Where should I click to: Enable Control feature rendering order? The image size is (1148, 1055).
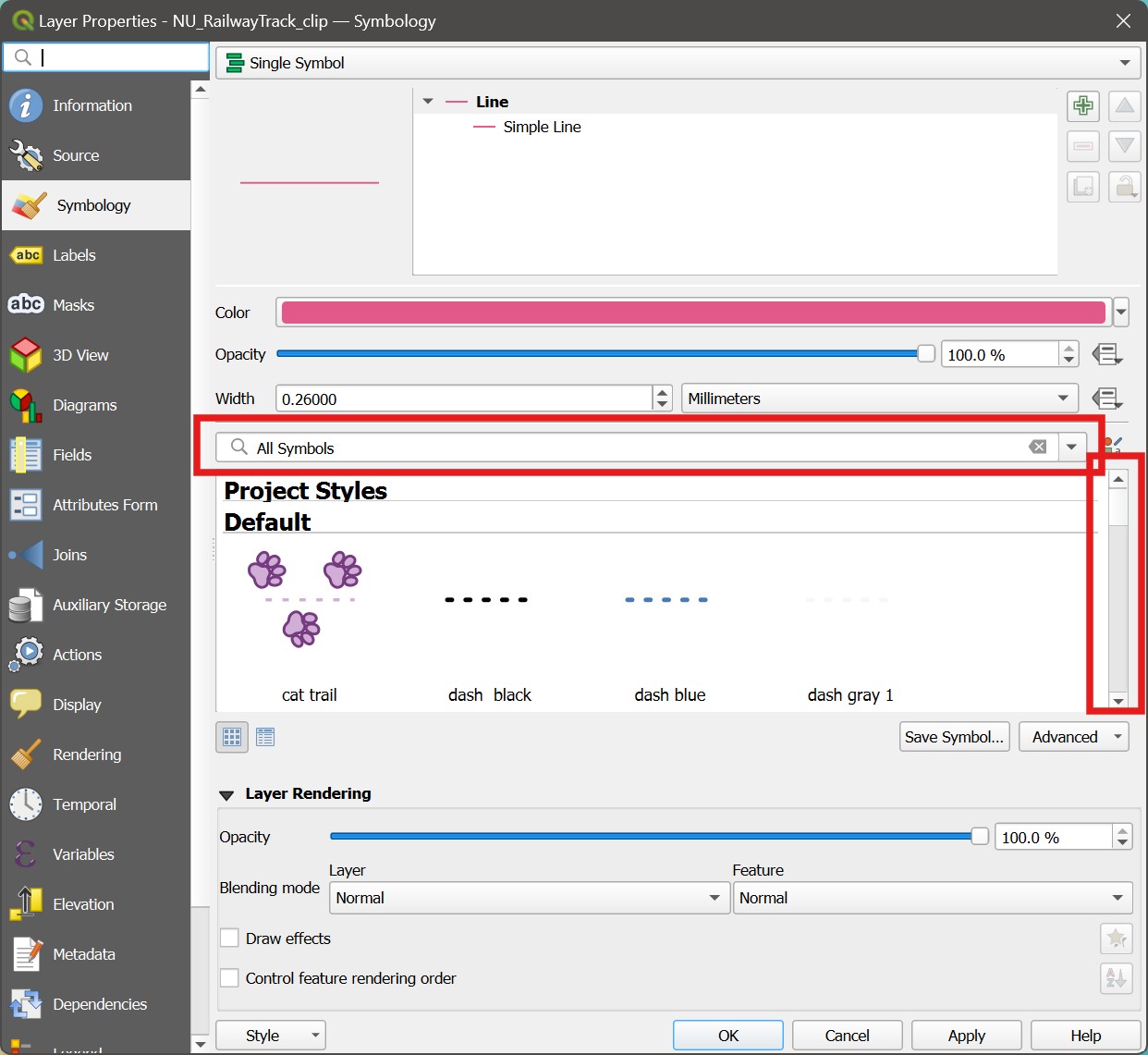click(230, 978)
